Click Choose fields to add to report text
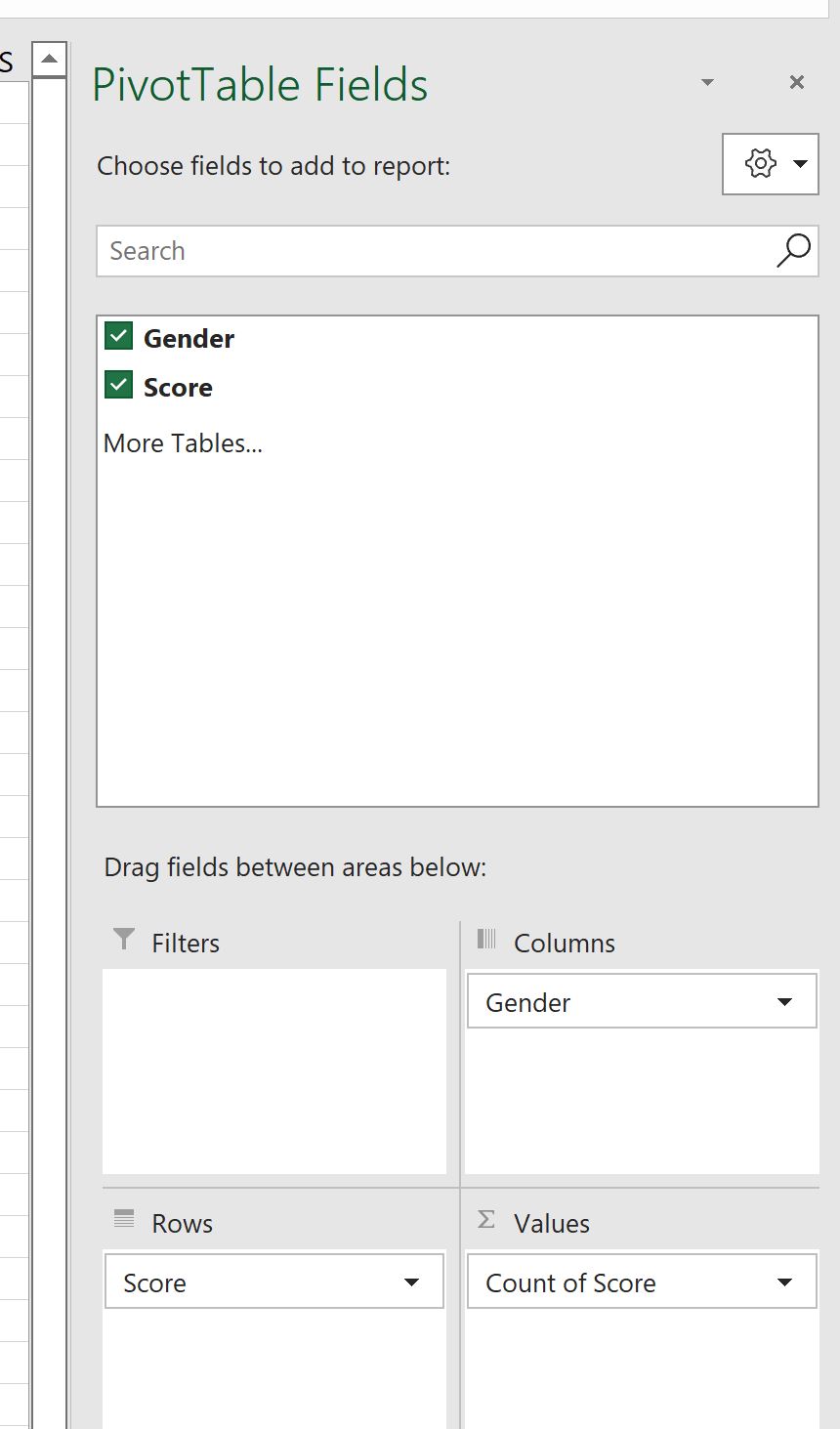 (273, 165)
